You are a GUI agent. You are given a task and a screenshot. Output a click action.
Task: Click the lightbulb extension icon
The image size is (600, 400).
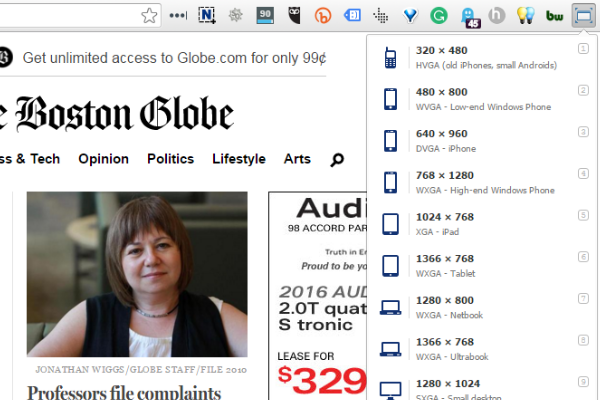point(526,15)
